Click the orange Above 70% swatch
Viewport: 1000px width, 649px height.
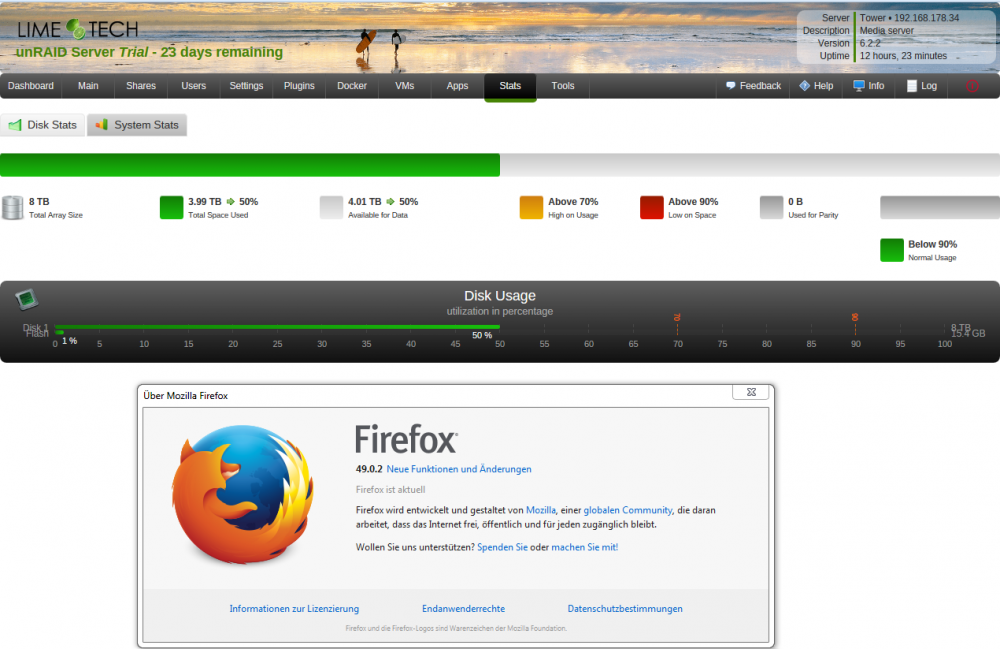[x=531, y=208]
